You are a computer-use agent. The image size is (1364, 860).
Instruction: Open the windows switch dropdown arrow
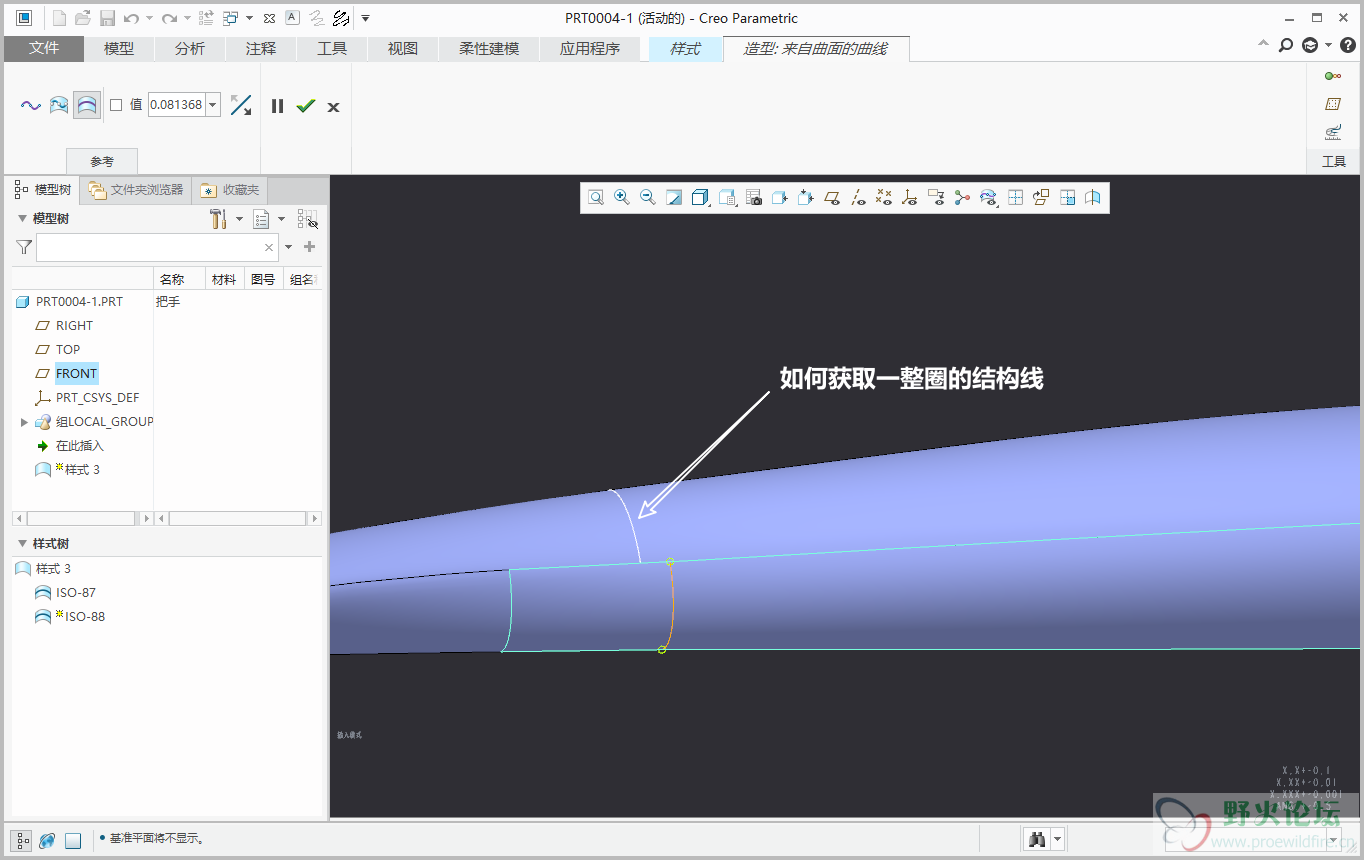(x=249, y=18)
